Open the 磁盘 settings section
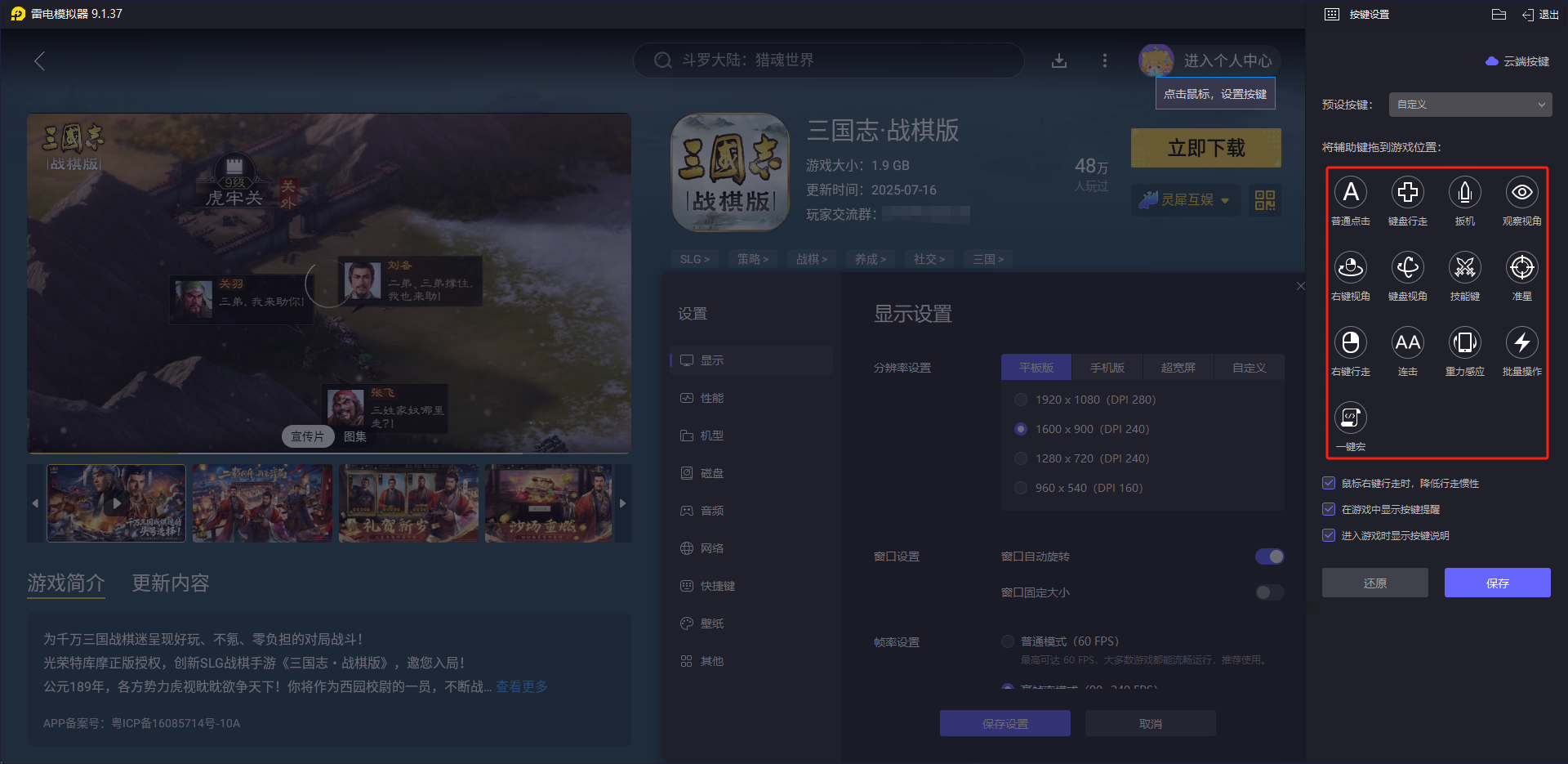 (751, 473)
